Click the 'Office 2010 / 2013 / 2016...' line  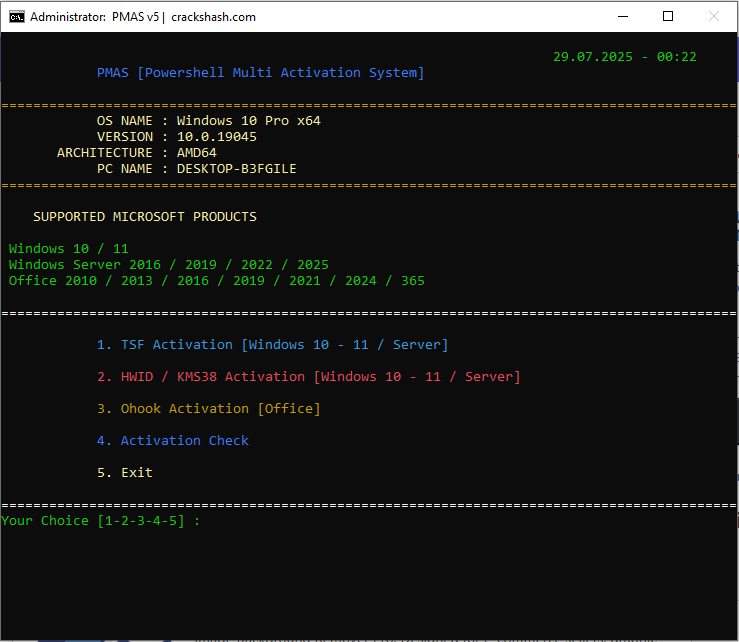point(216,281)
